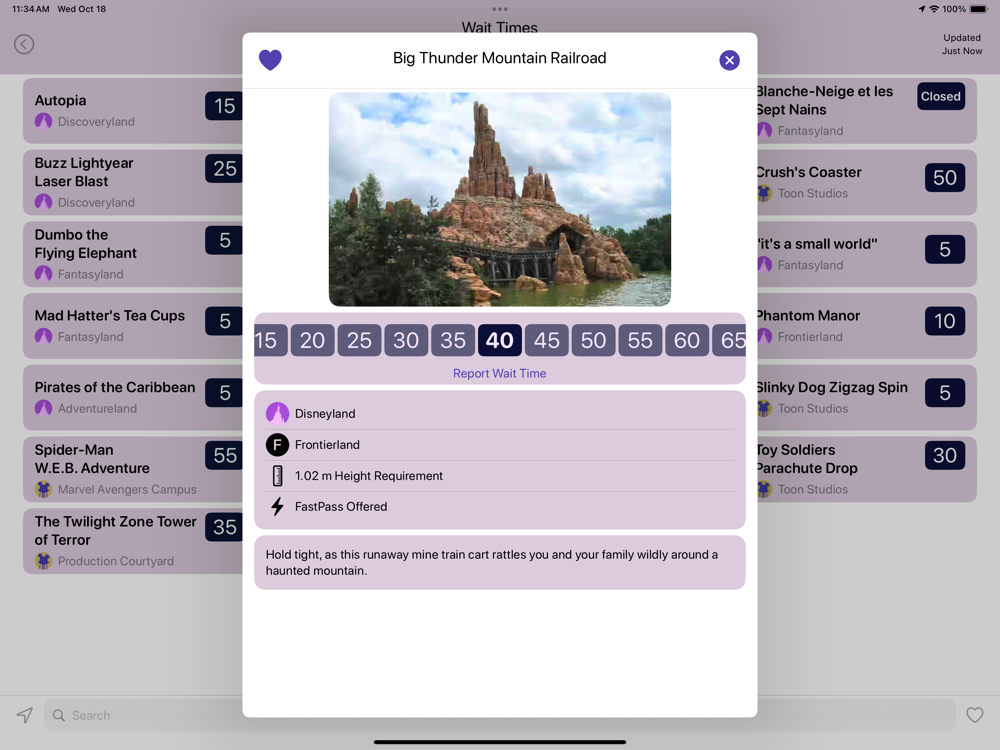1000x750 pixels.
Task: Open Toy Soldiers Parachute Drop card
Action: (867, 469)
